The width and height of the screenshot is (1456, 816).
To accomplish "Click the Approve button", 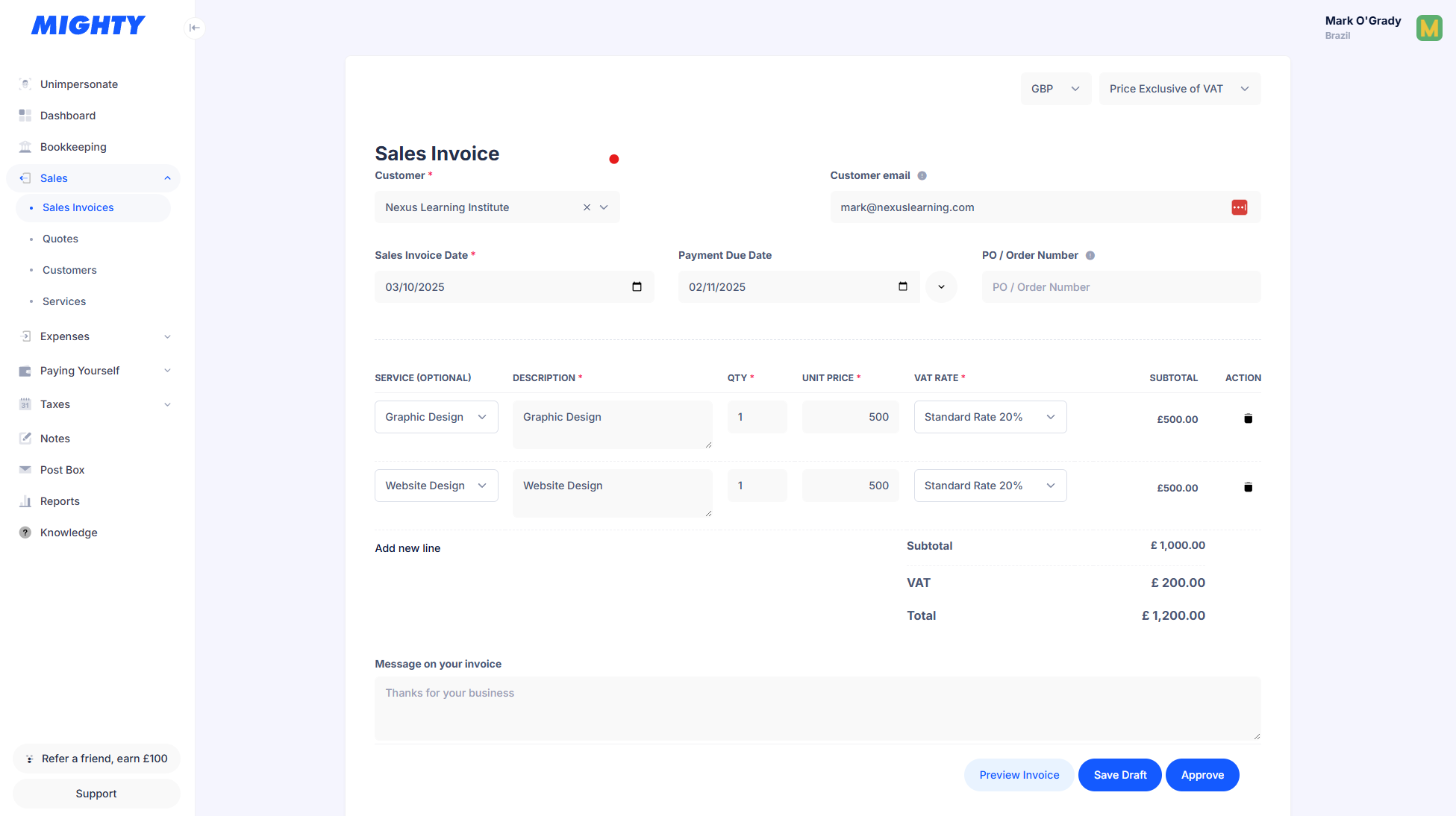I will coord(1202,775).
